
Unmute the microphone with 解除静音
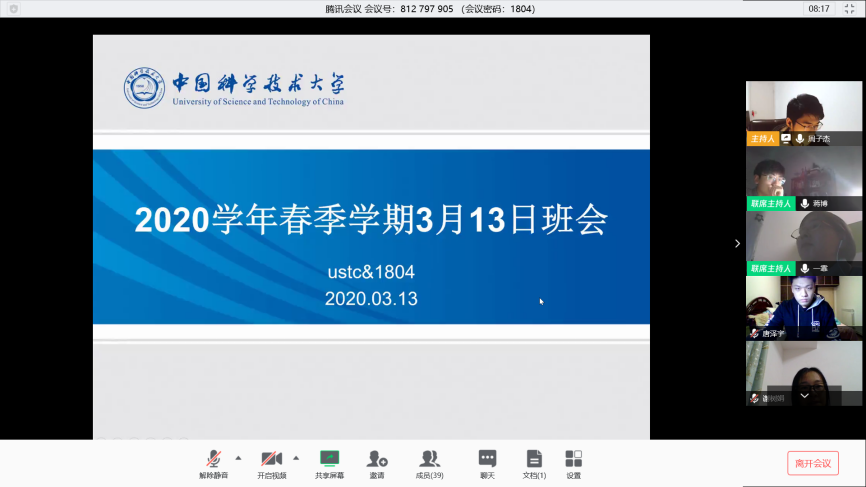point(213,462)
